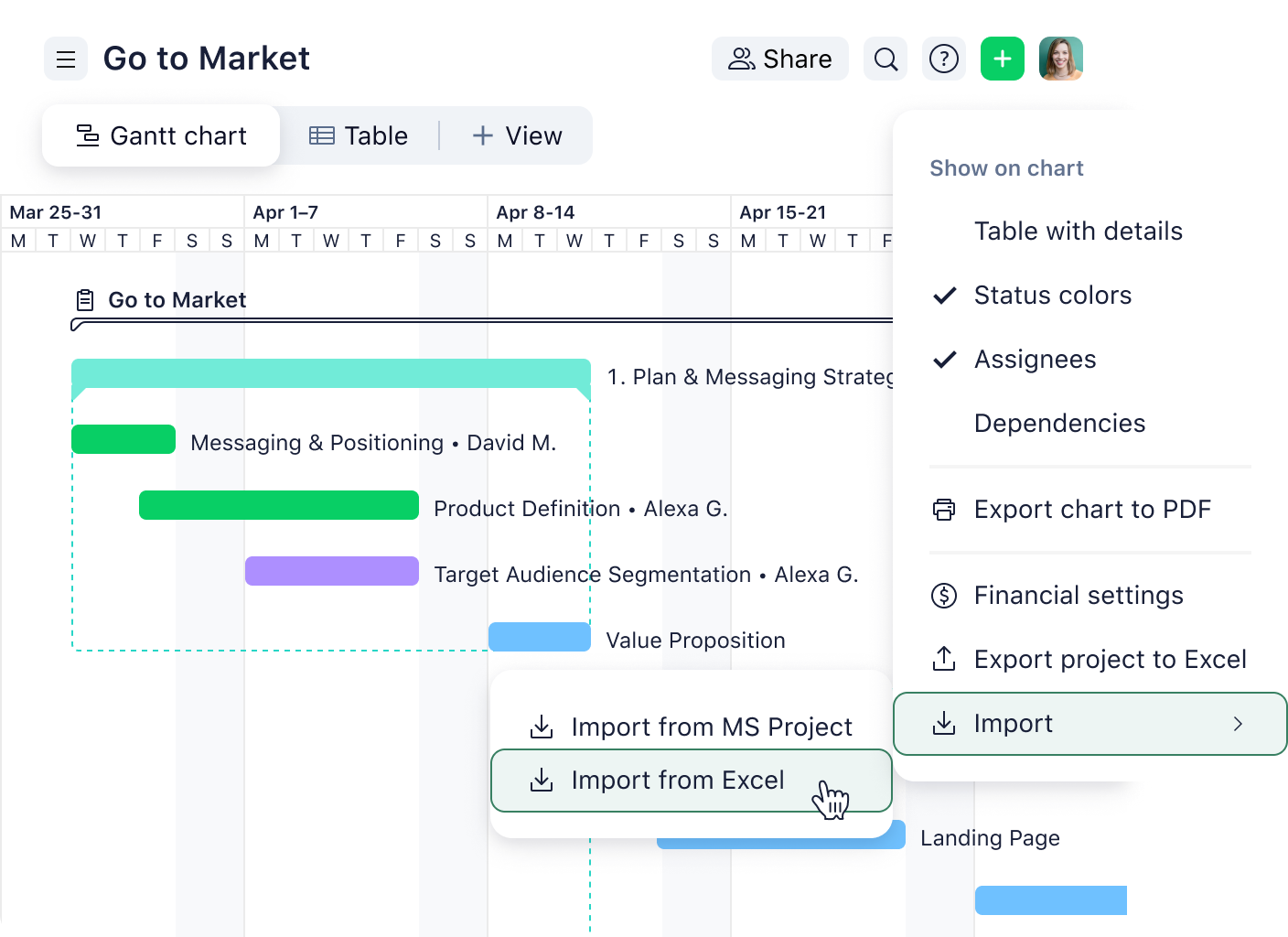
Task: Open the View dropdown with plus sign
Action: (x=517, y=135)
